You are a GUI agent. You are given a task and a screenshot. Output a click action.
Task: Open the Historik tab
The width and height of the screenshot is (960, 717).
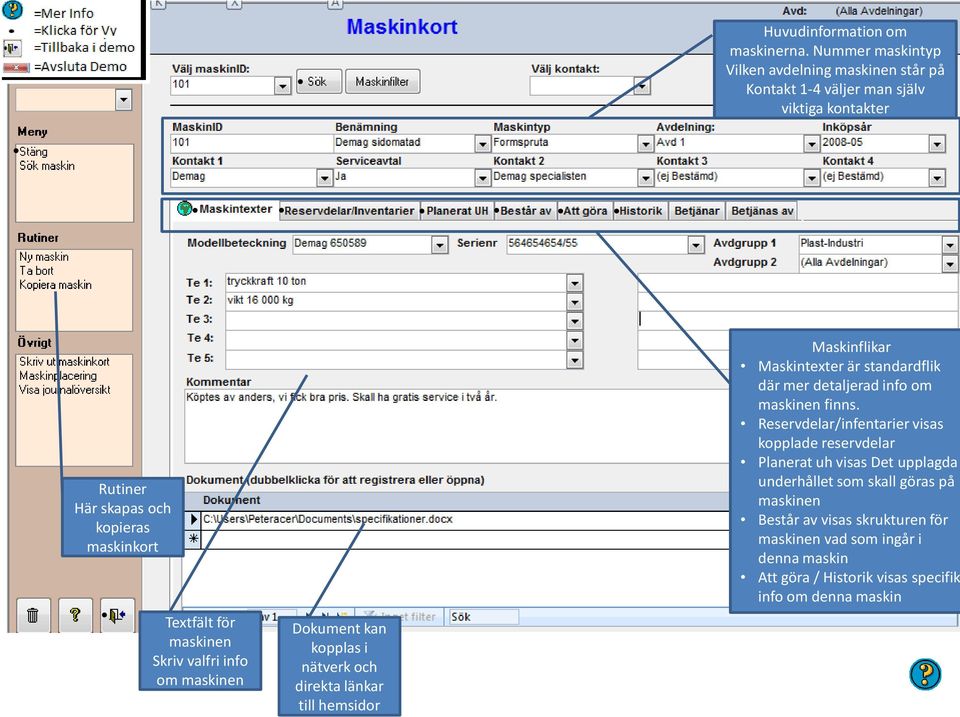640,211
